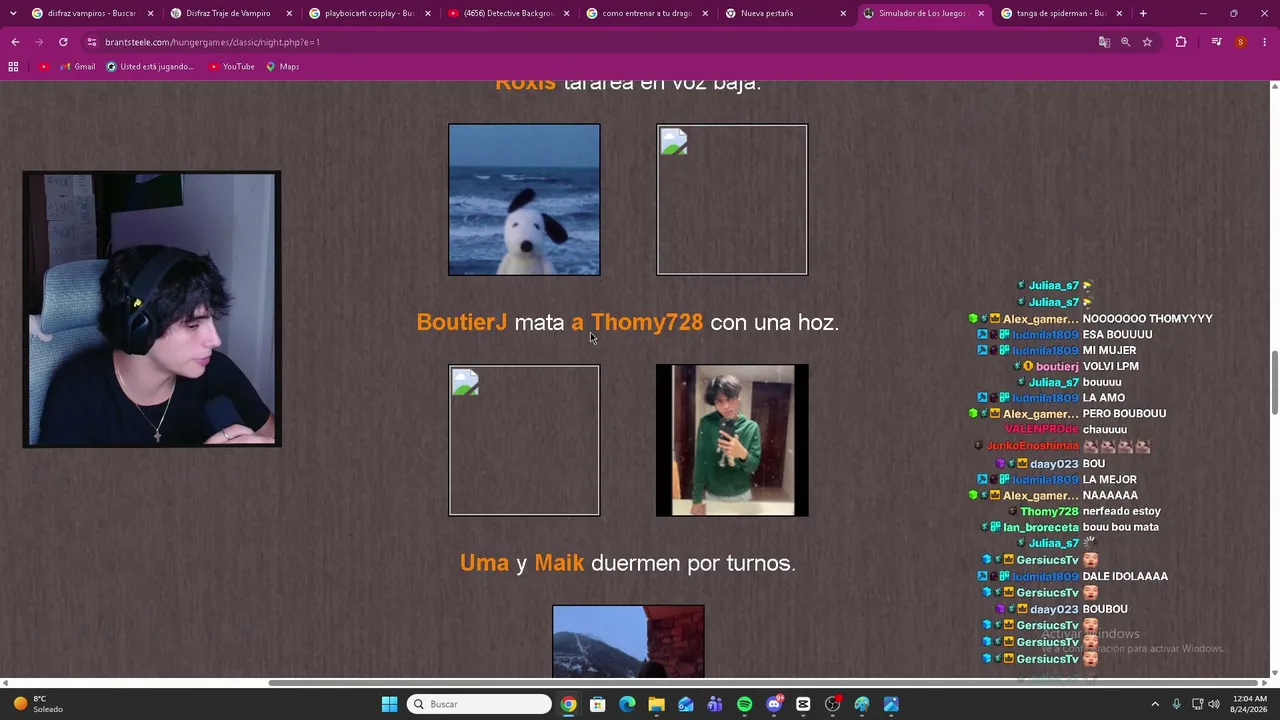Open the Windows Start menu
Screen dimensions: 1280x720
[x=389, y=704]
